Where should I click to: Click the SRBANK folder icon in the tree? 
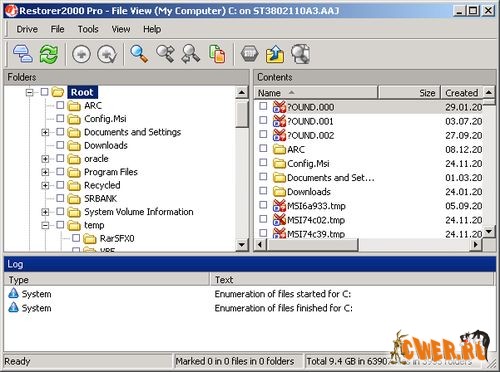click(74, 199)
